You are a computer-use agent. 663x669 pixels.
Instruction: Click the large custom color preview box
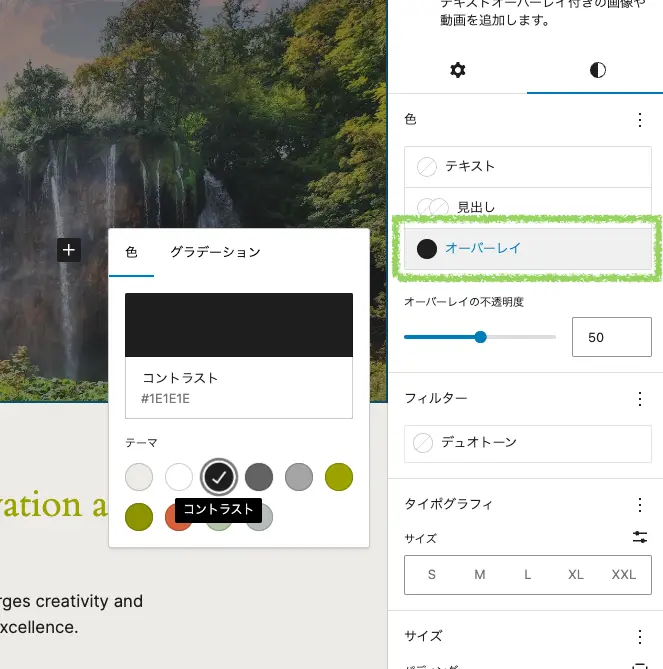pyautogui.click(x=238, y=325)
